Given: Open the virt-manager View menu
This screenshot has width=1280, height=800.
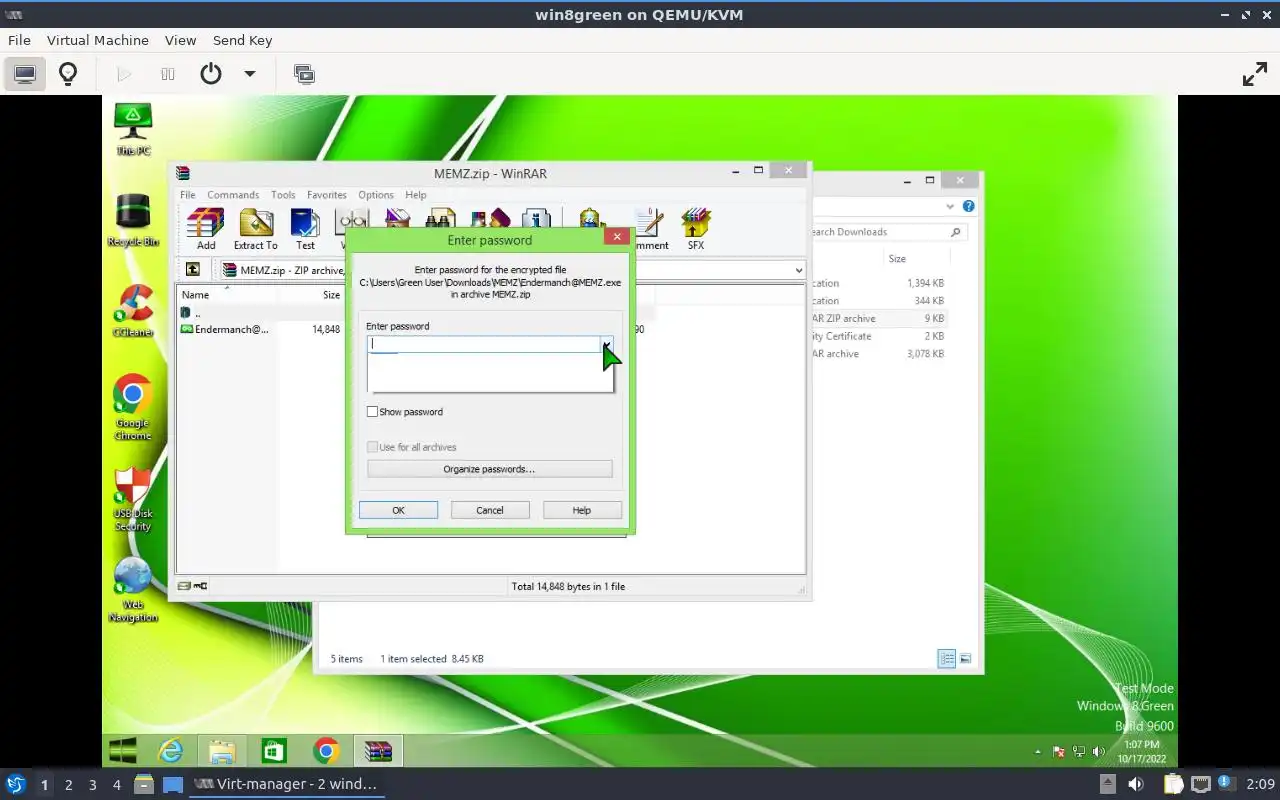Looking at the screenshot, I should coord(180,40).
